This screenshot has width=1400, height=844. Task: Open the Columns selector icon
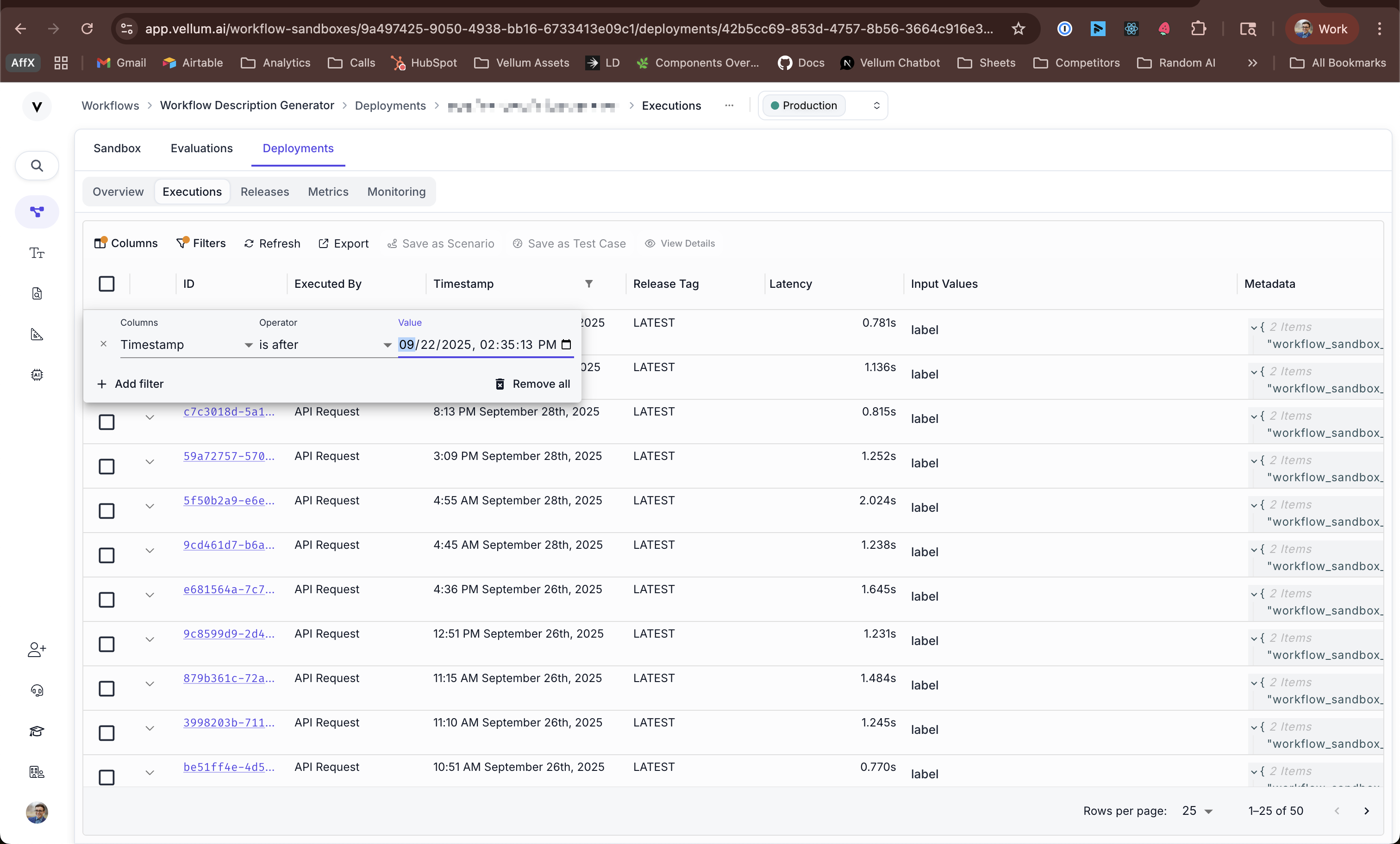100,243
